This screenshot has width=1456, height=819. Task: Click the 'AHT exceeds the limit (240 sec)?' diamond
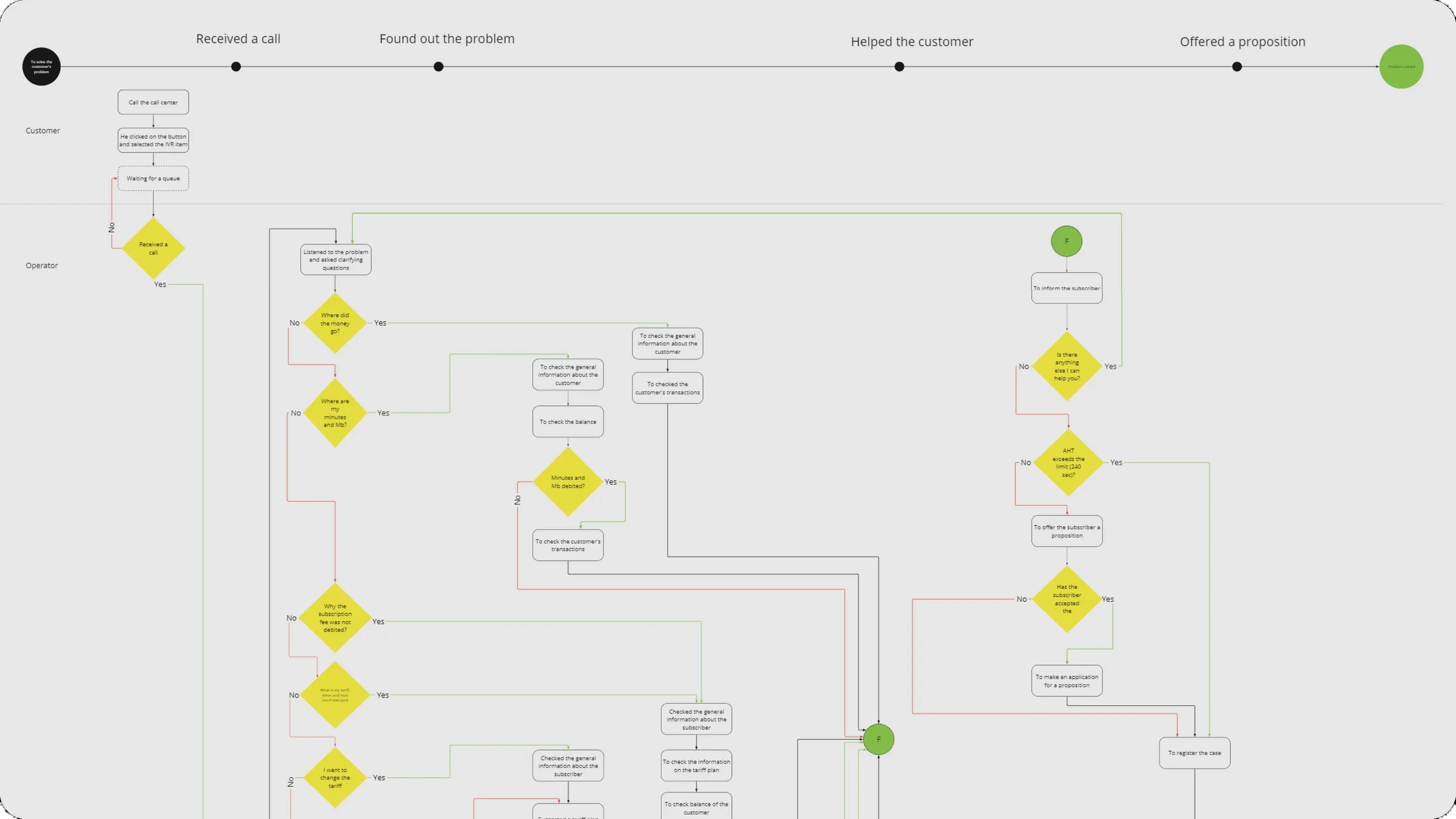pyautogui.click(x=1068, y=462)
